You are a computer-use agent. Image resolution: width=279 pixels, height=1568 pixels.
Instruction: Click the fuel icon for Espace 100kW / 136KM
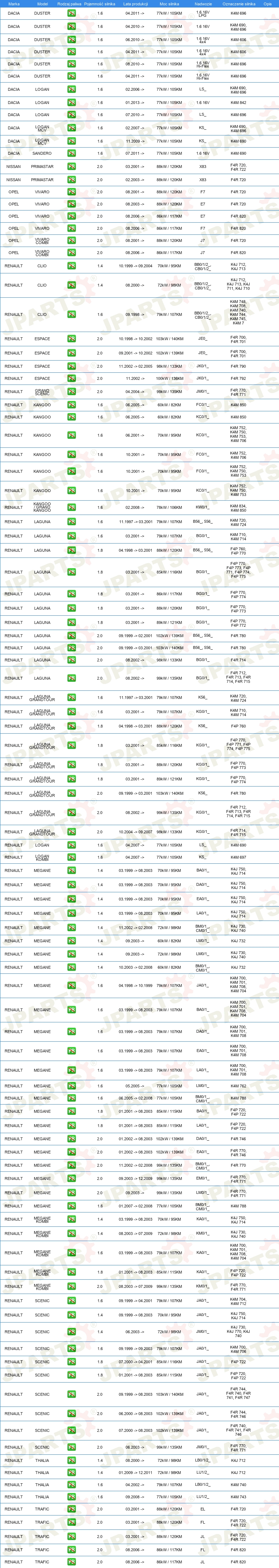[x=71, y=379]
